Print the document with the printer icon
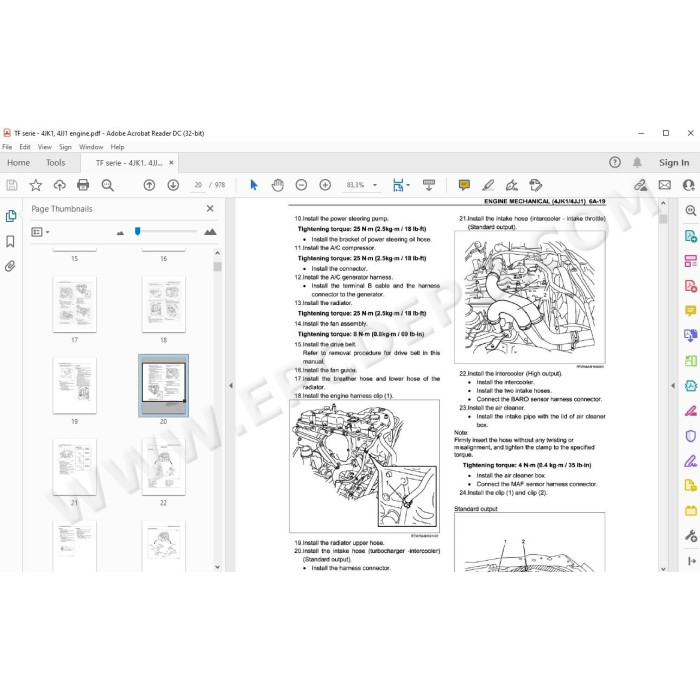The height and width of the screenshot is (700, 700). click(83, 185)
